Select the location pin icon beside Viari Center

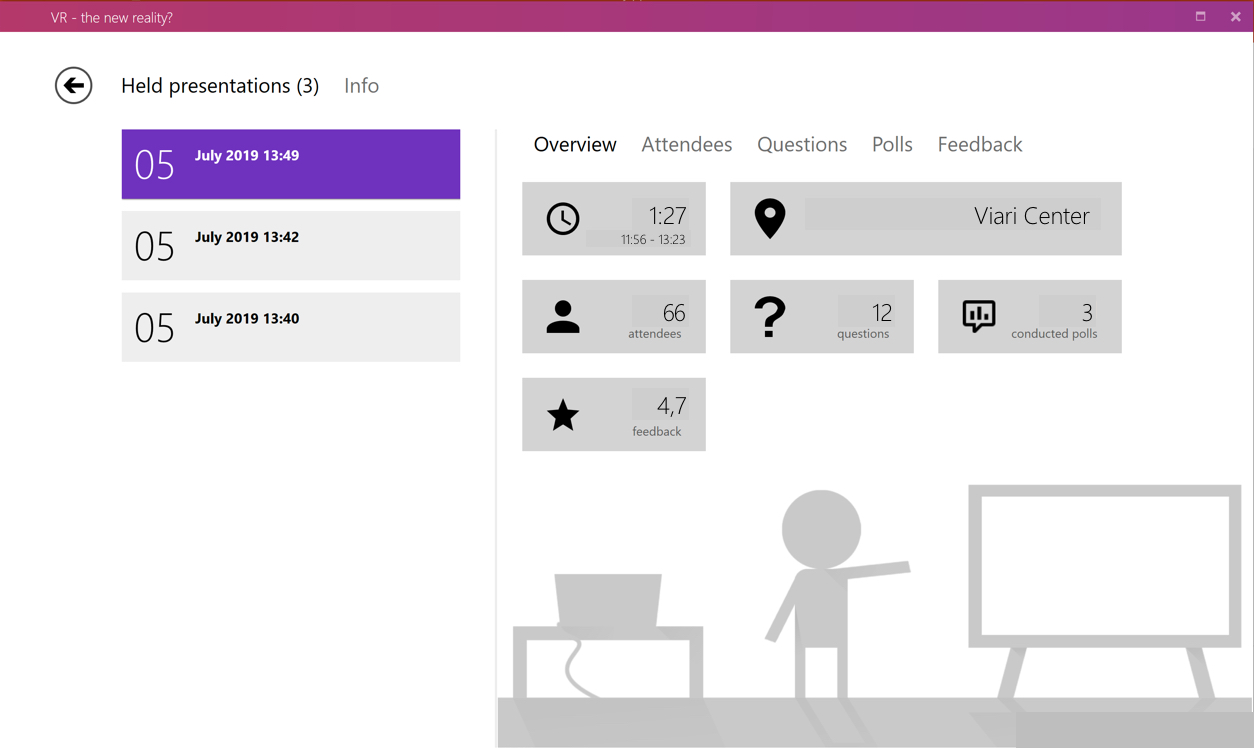pyautogui.click(x=770, y=218)
